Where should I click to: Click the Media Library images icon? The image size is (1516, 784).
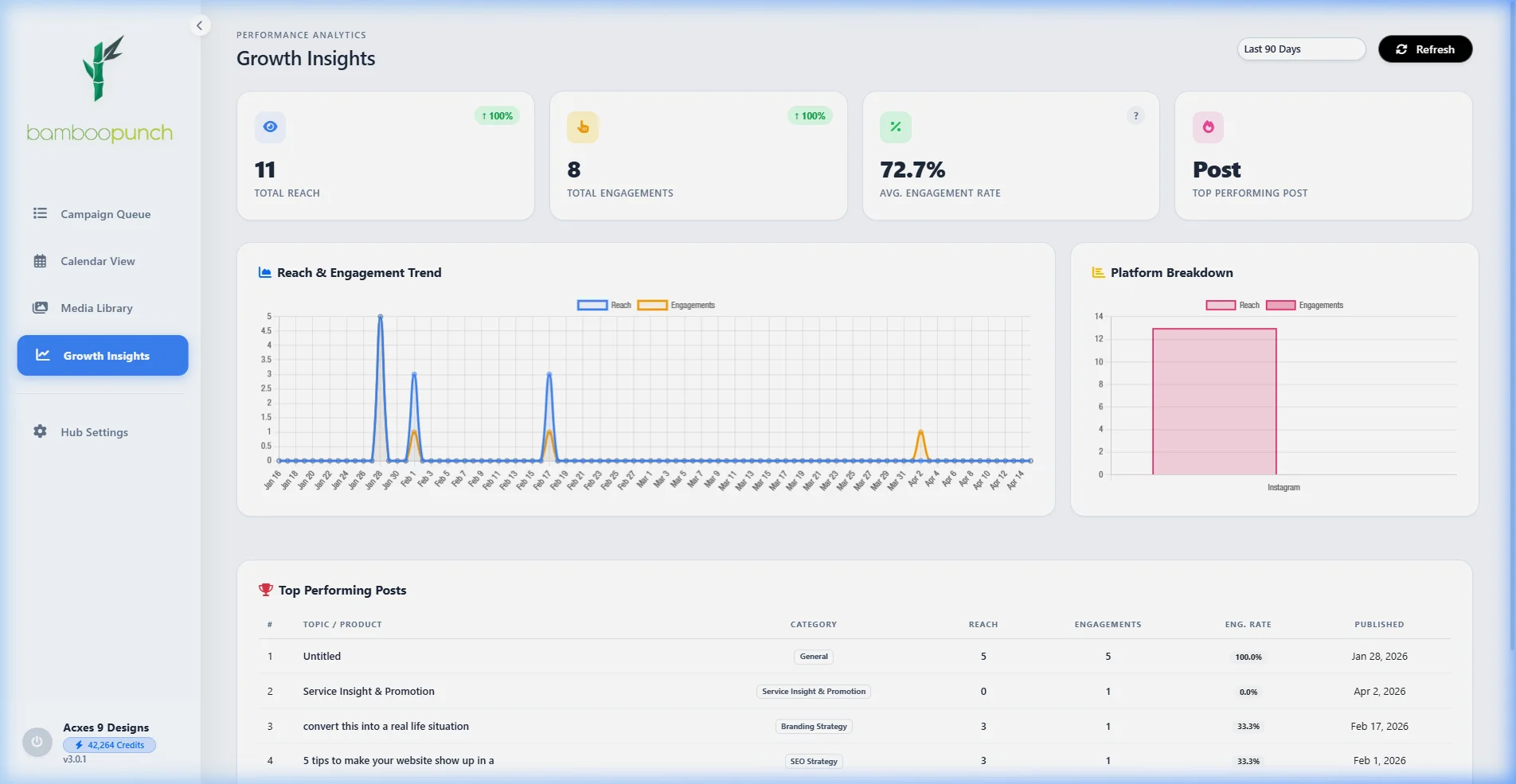(x=40, y=308)
